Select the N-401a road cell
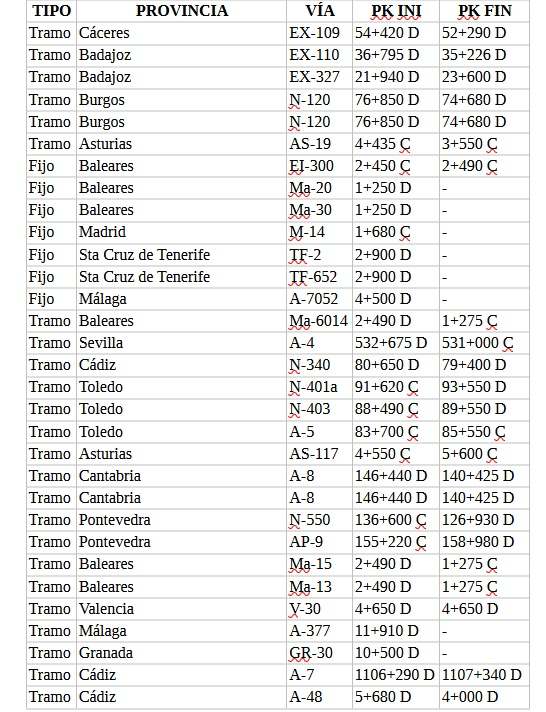 point(319,387)
